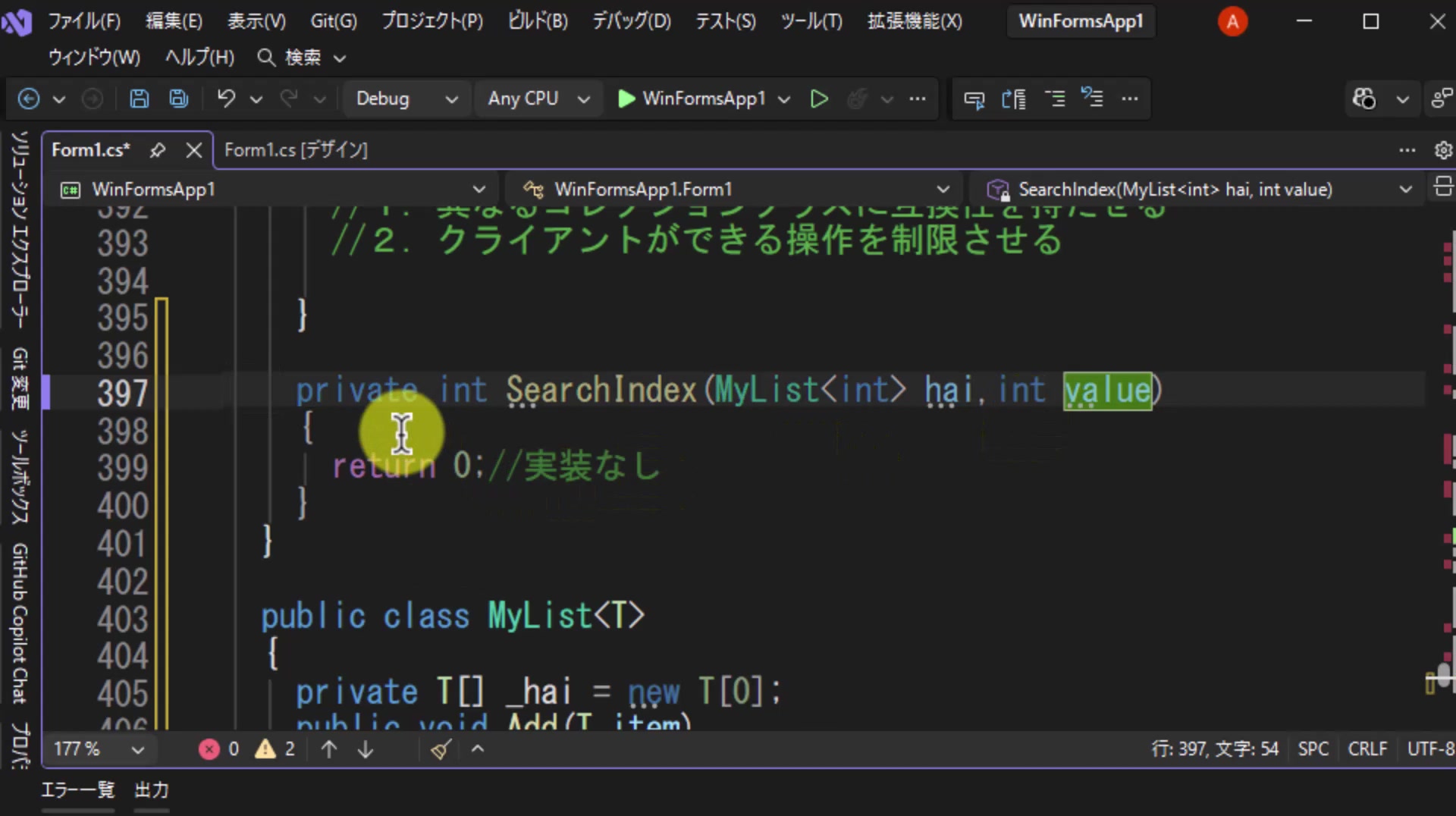
Task: Start without debugging using the outline play icon
Action: pos(819,99)
